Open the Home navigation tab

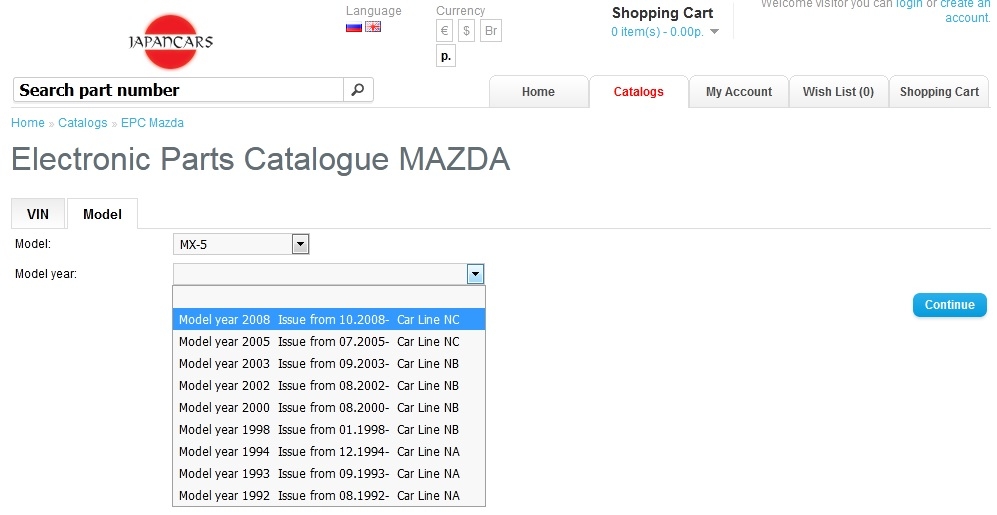539,92
